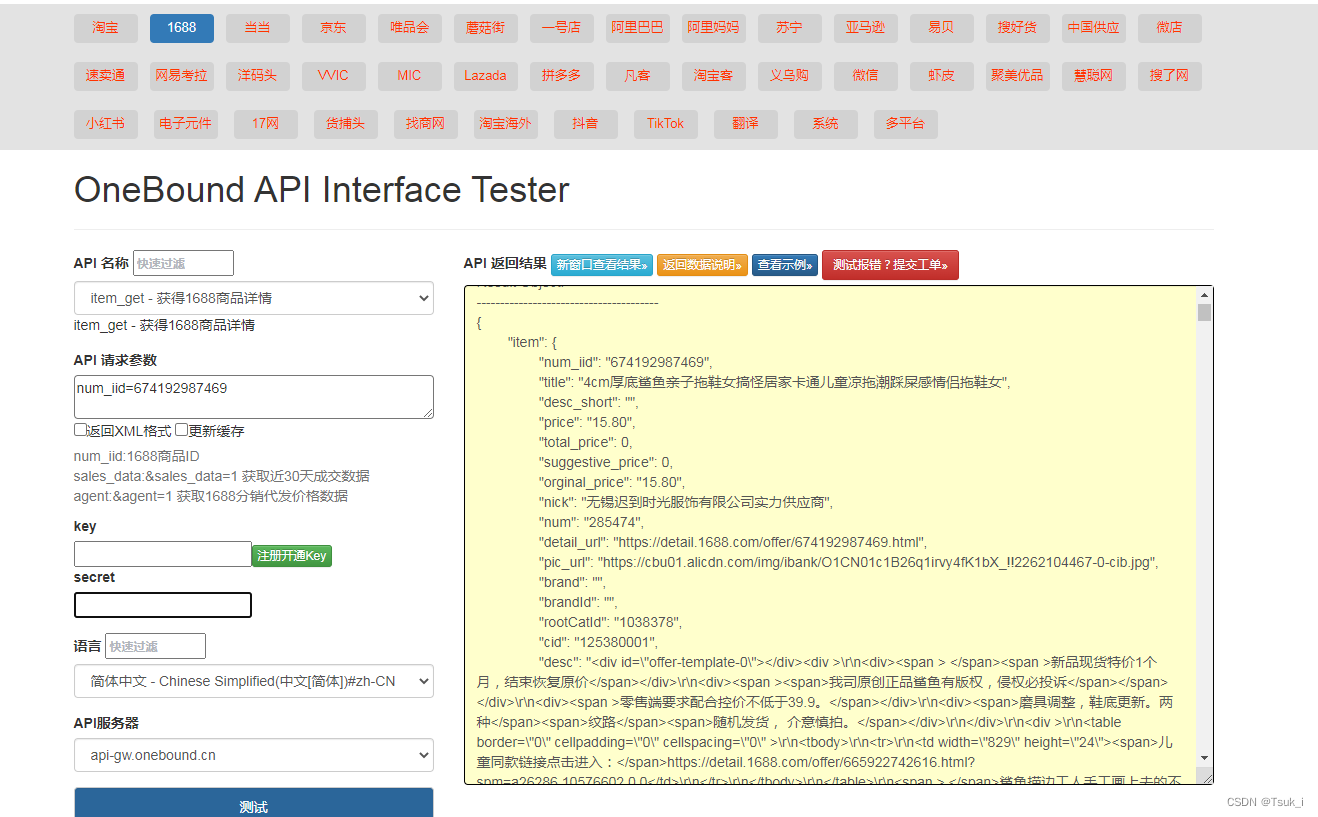Switch to the 中国供应 tab
Screen dimensions: 1318x817
1094,28
